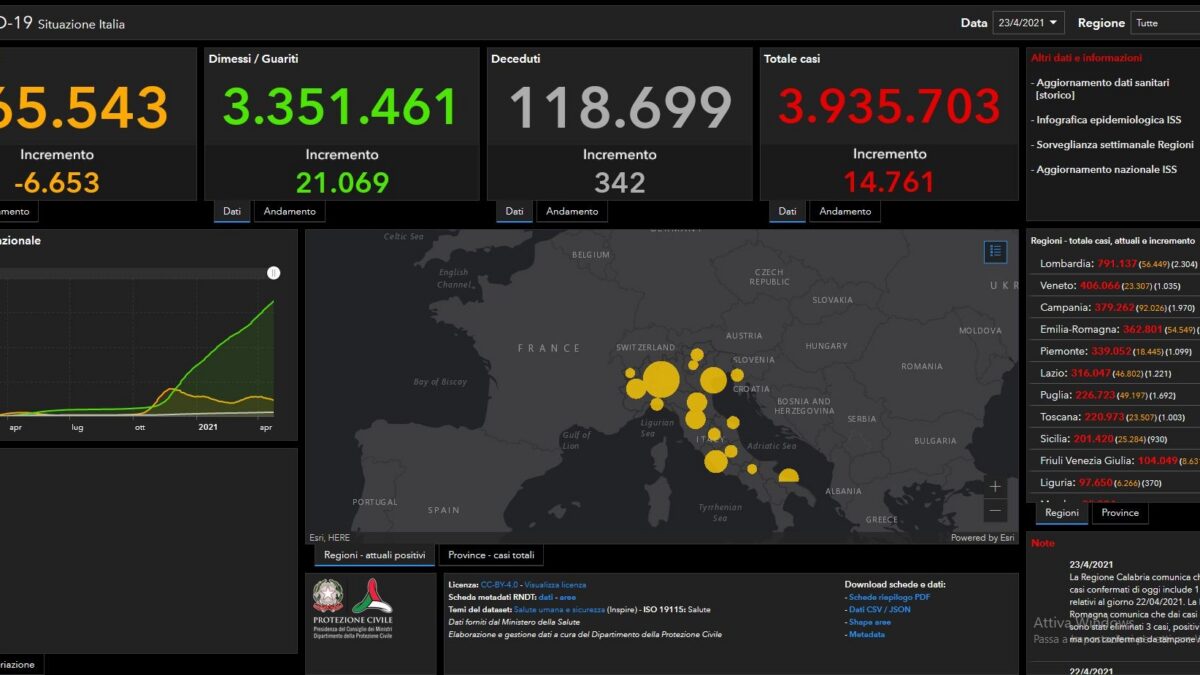Select Dati tab under Totale casi

[787, 211]
